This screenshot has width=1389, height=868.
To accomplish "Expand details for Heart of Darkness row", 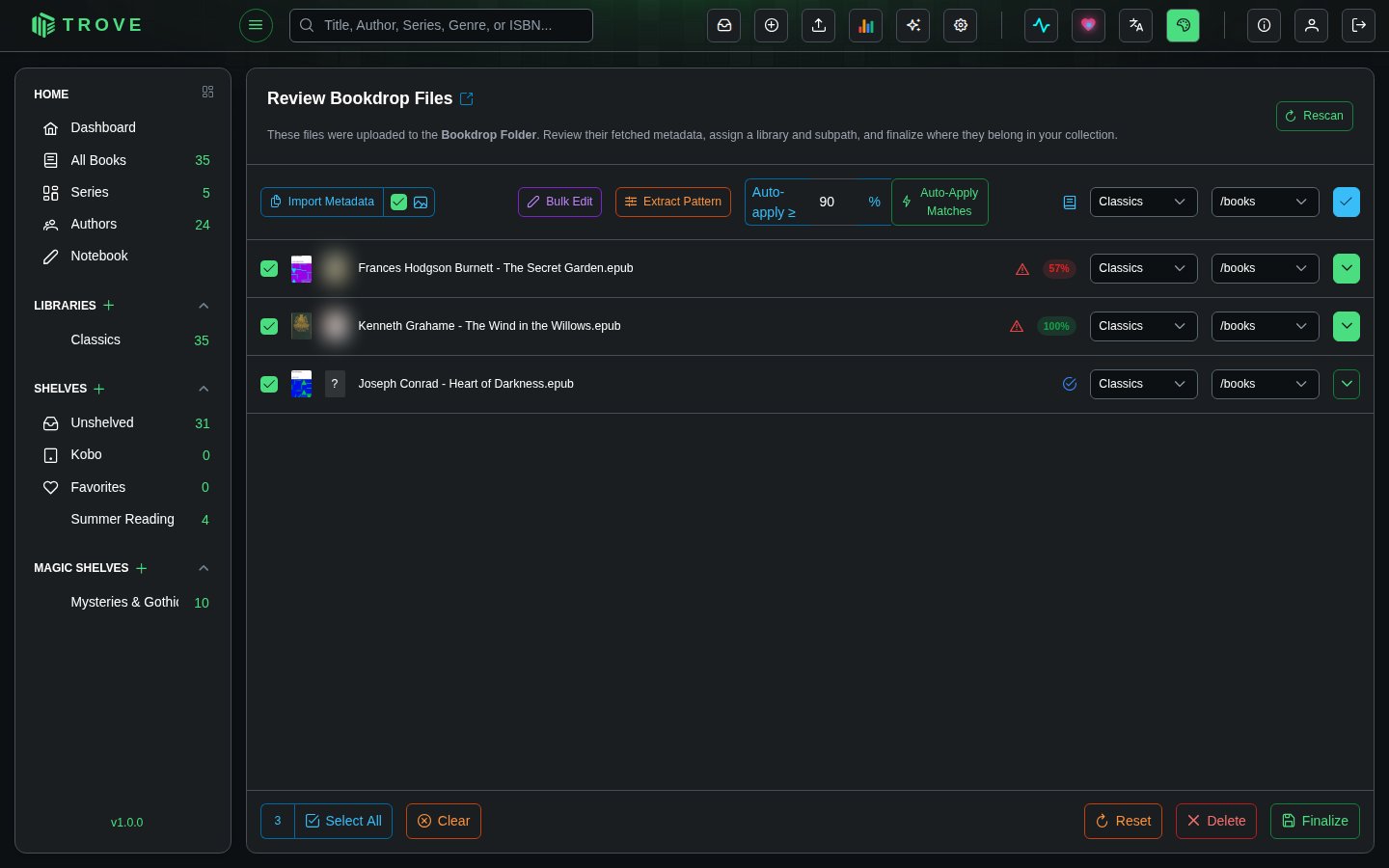I will tap(1347, 384).
